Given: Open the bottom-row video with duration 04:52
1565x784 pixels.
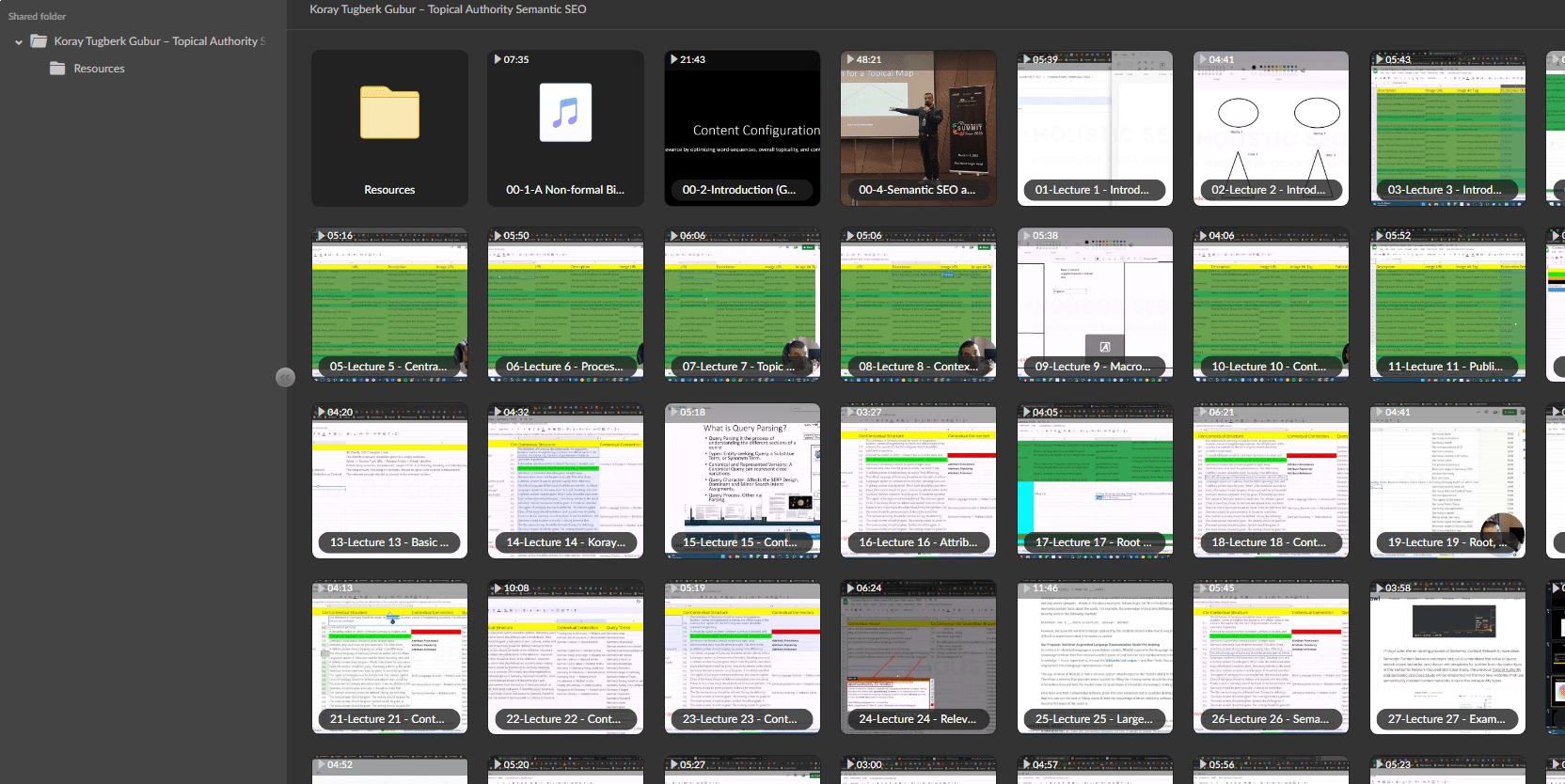Looking at the screenshot, I should tap(389, 771).
